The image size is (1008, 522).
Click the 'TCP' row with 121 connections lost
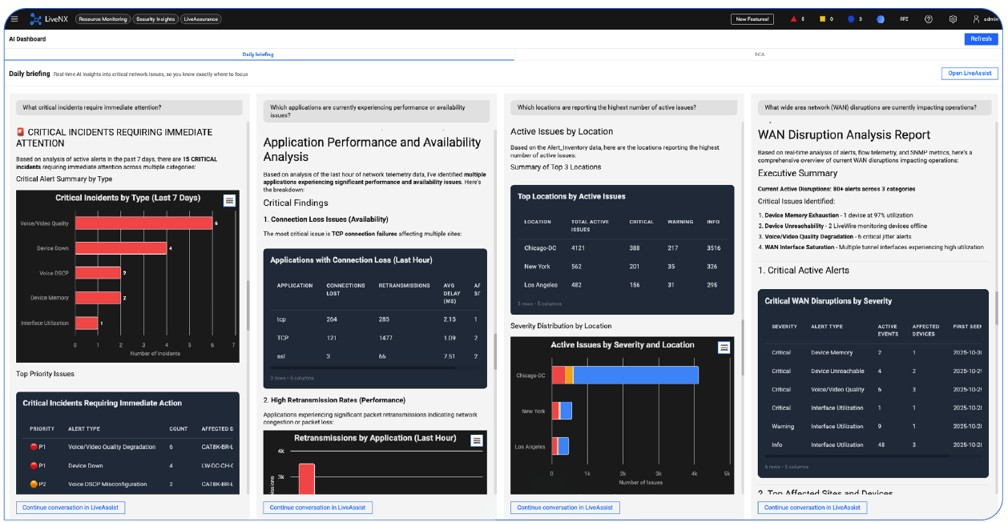tap(375, 338)
